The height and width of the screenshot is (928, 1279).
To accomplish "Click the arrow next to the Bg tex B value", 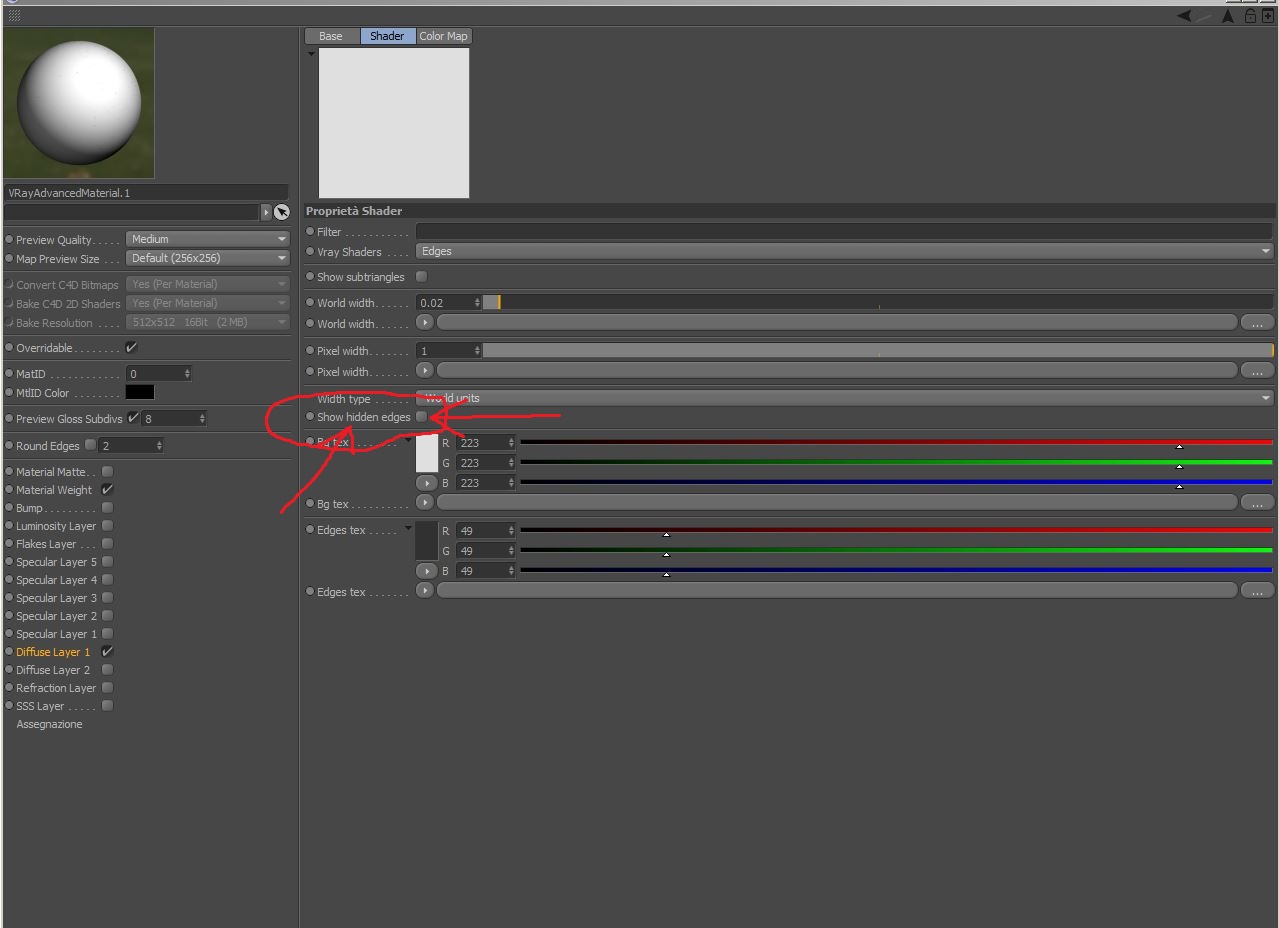I will pyautogui.click(x=427, y=483).
